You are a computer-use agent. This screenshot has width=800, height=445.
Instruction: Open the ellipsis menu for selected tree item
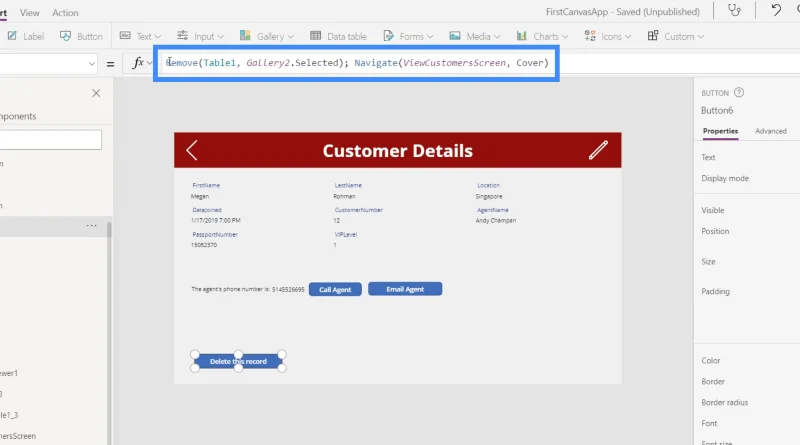coord(91,226)
